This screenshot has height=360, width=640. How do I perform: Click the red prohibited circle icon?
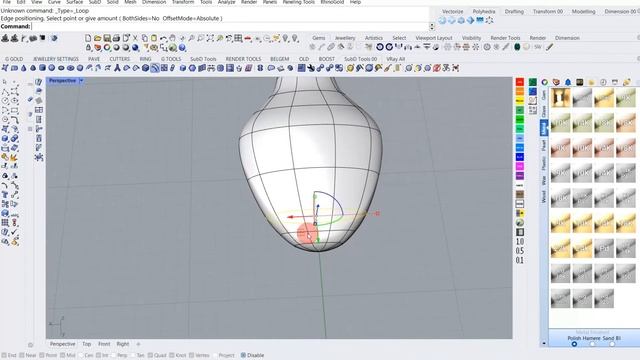pos(437,68)
